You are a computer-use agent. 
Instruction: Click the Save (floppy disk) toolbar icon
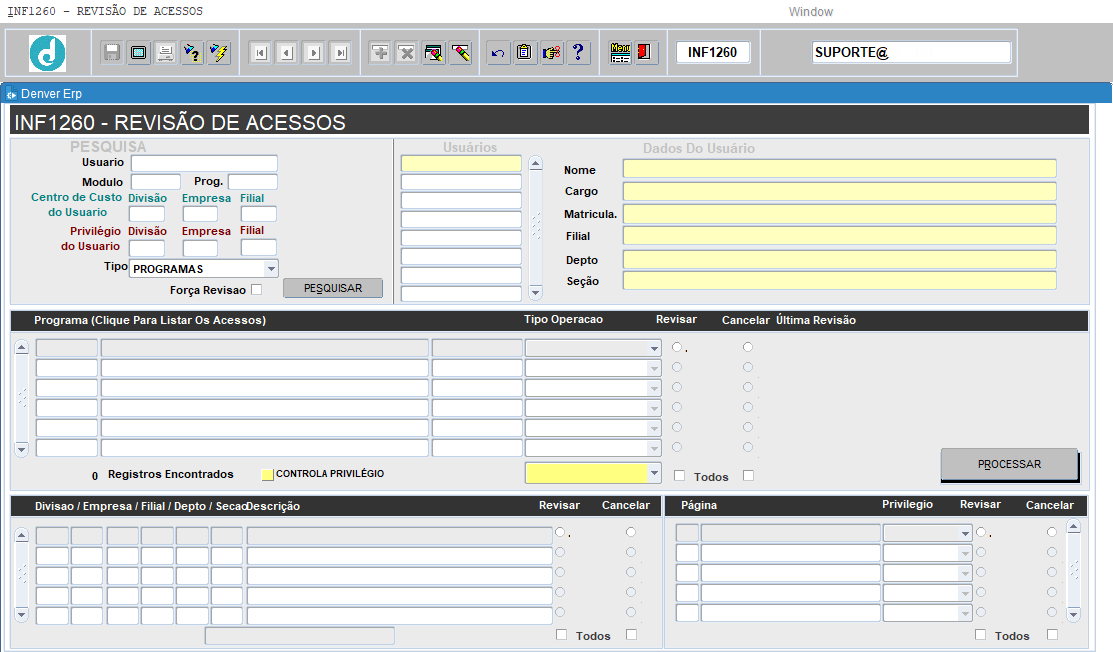point(111,53)
